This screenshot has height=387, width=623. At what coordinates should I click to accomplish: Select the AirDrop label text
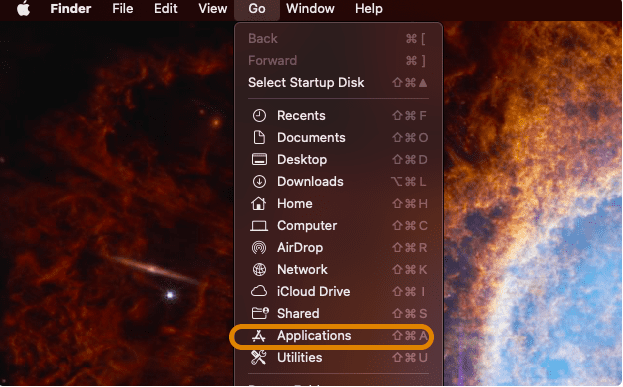300,248
